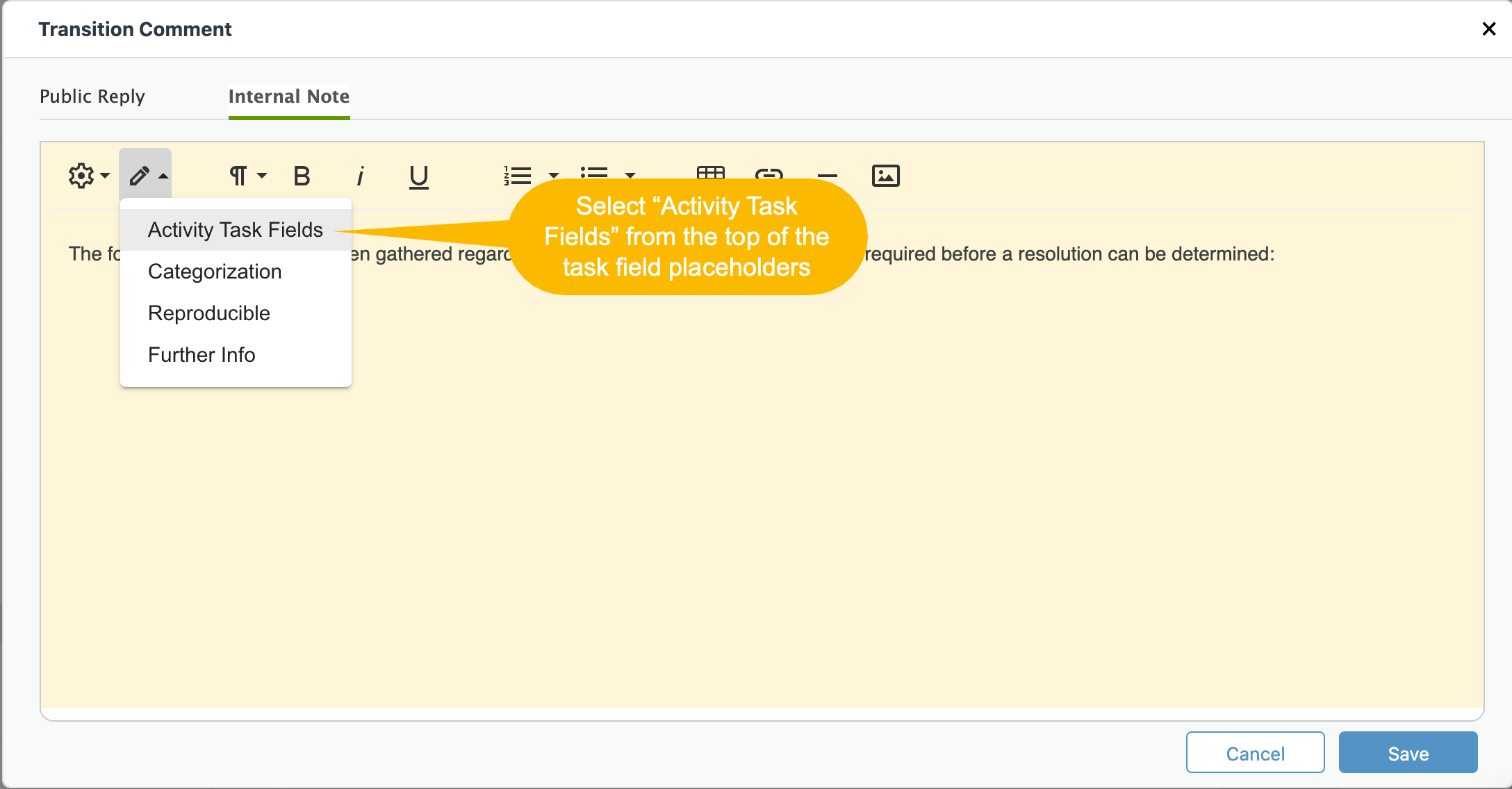The image size is (1512, 789).
Task: Expand the paragraph style dropdown arrow
Action: tap(262, 176)
